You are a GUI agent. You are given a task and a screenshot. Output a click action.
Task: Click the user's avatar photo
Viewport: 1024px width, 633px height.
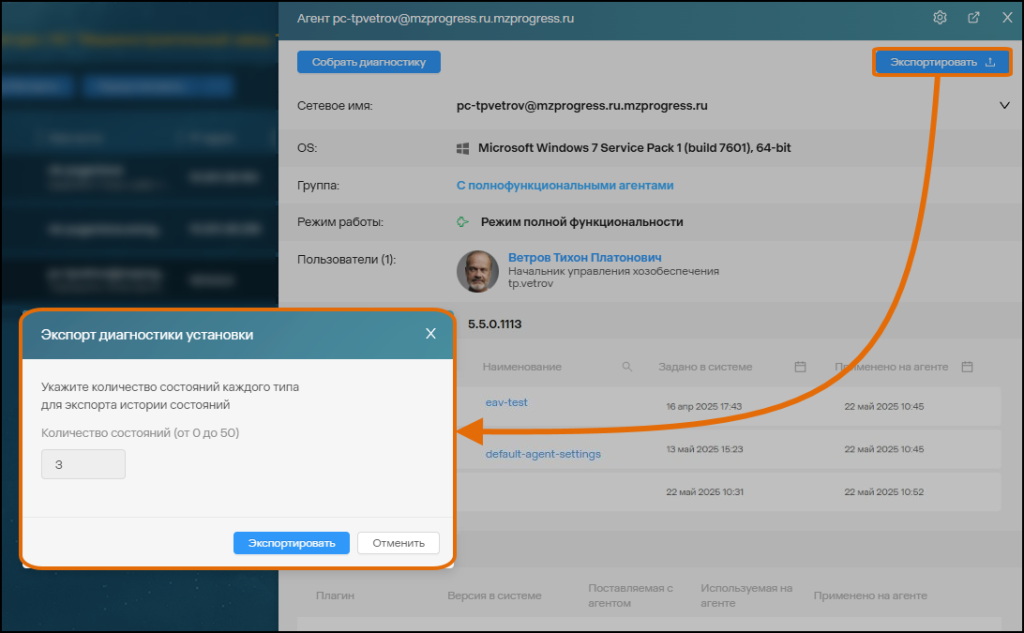pyautogui.click(x=477, y=270)
